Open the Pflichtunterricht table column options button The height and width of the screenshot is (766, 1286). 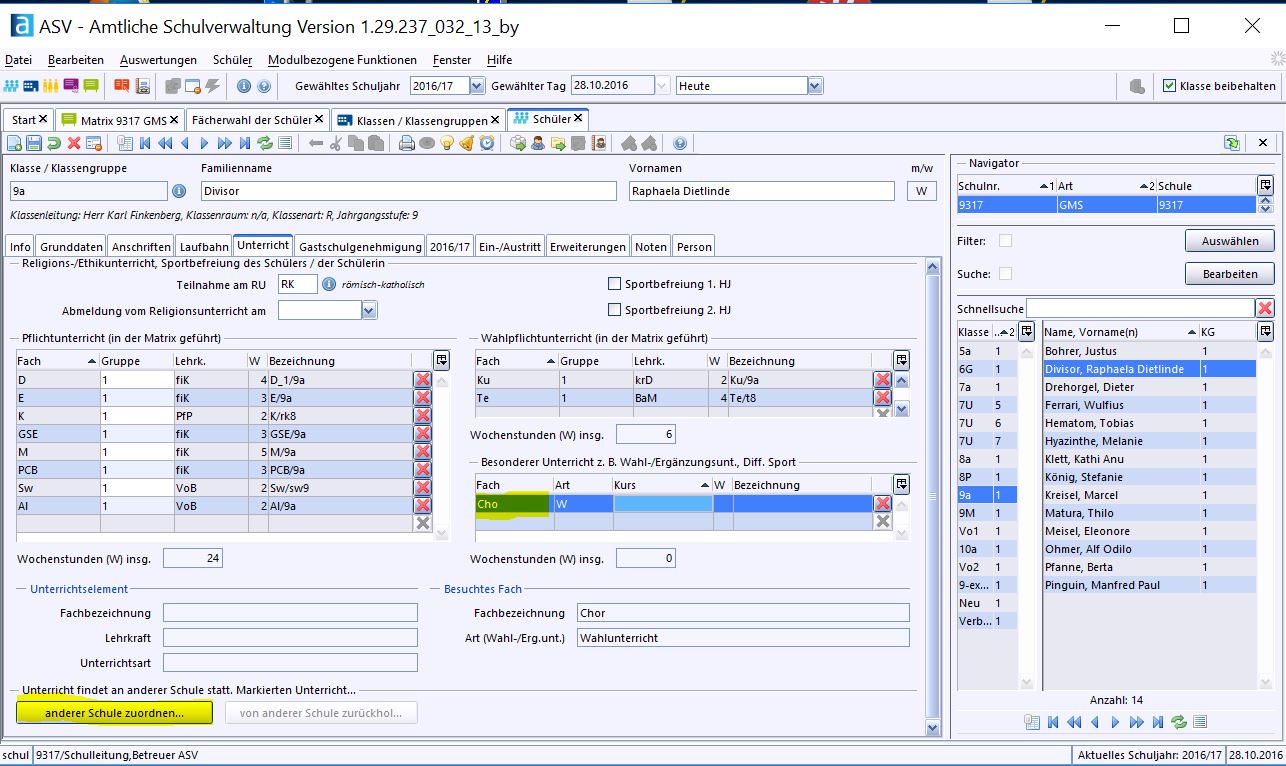click(442, 360)
